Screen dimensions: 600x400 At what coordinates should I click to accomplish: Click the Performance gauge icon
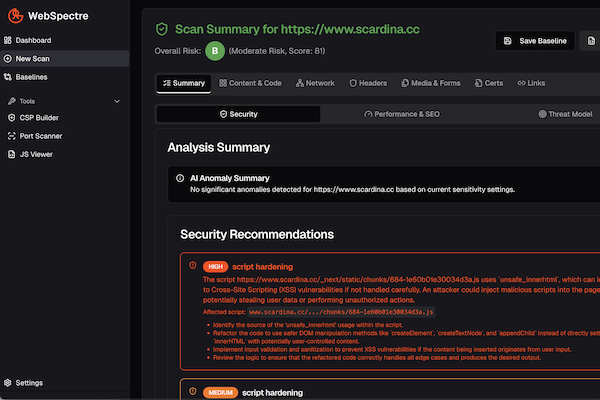point(368,114)
